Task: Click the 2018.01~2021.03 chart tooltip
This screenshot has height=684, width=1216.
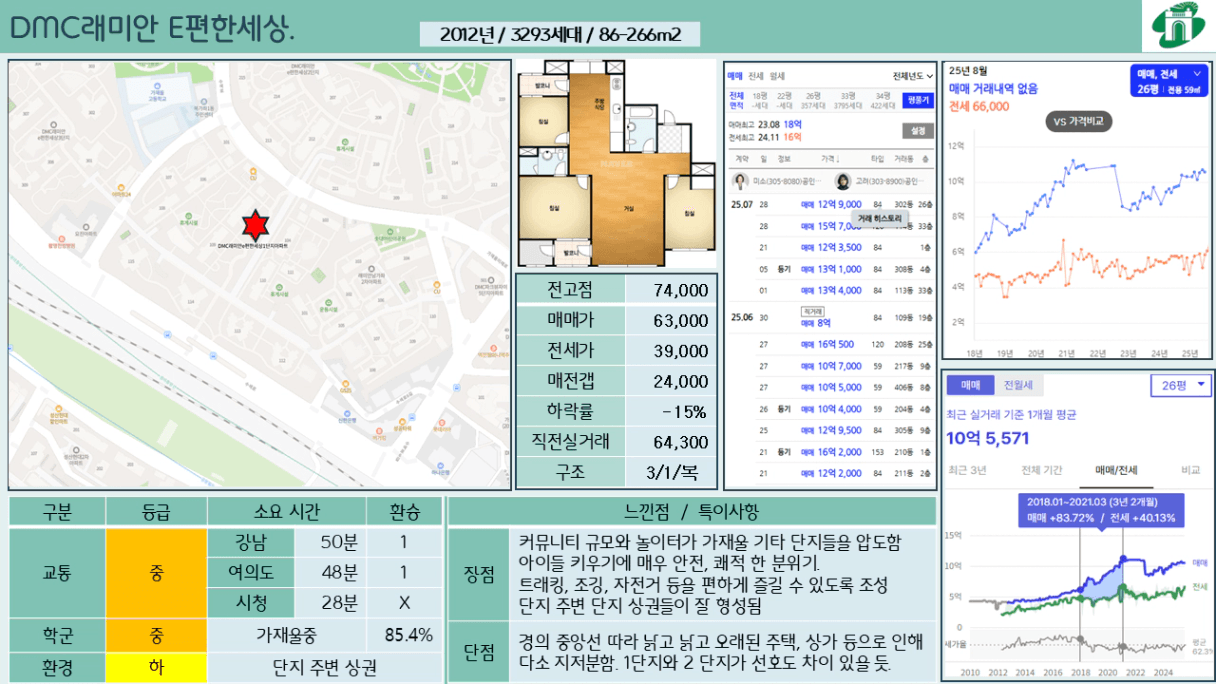Action: click(x=1101, y=510)
